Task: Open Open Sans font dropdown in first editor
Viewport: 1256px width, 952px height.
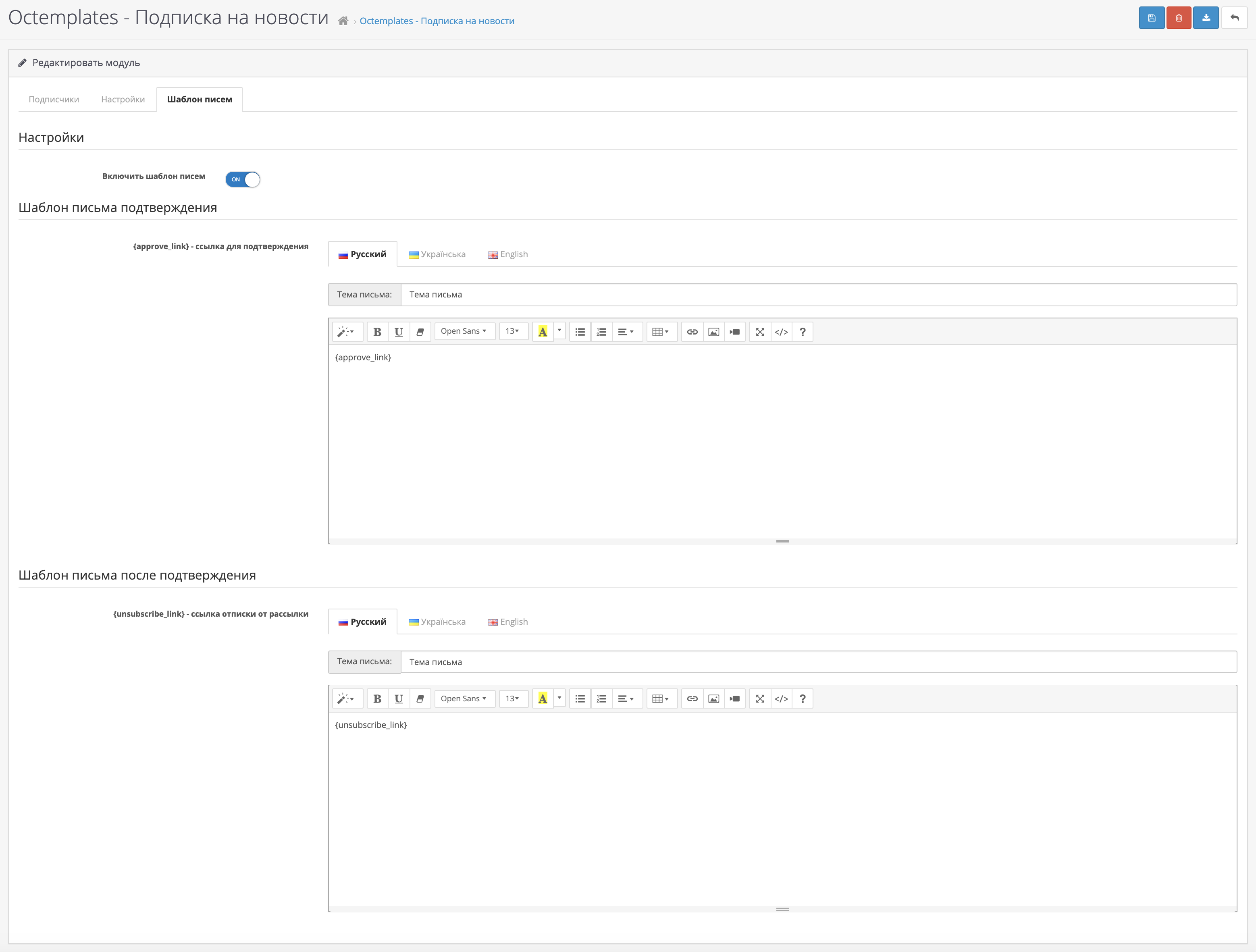Action: [464, 332]
